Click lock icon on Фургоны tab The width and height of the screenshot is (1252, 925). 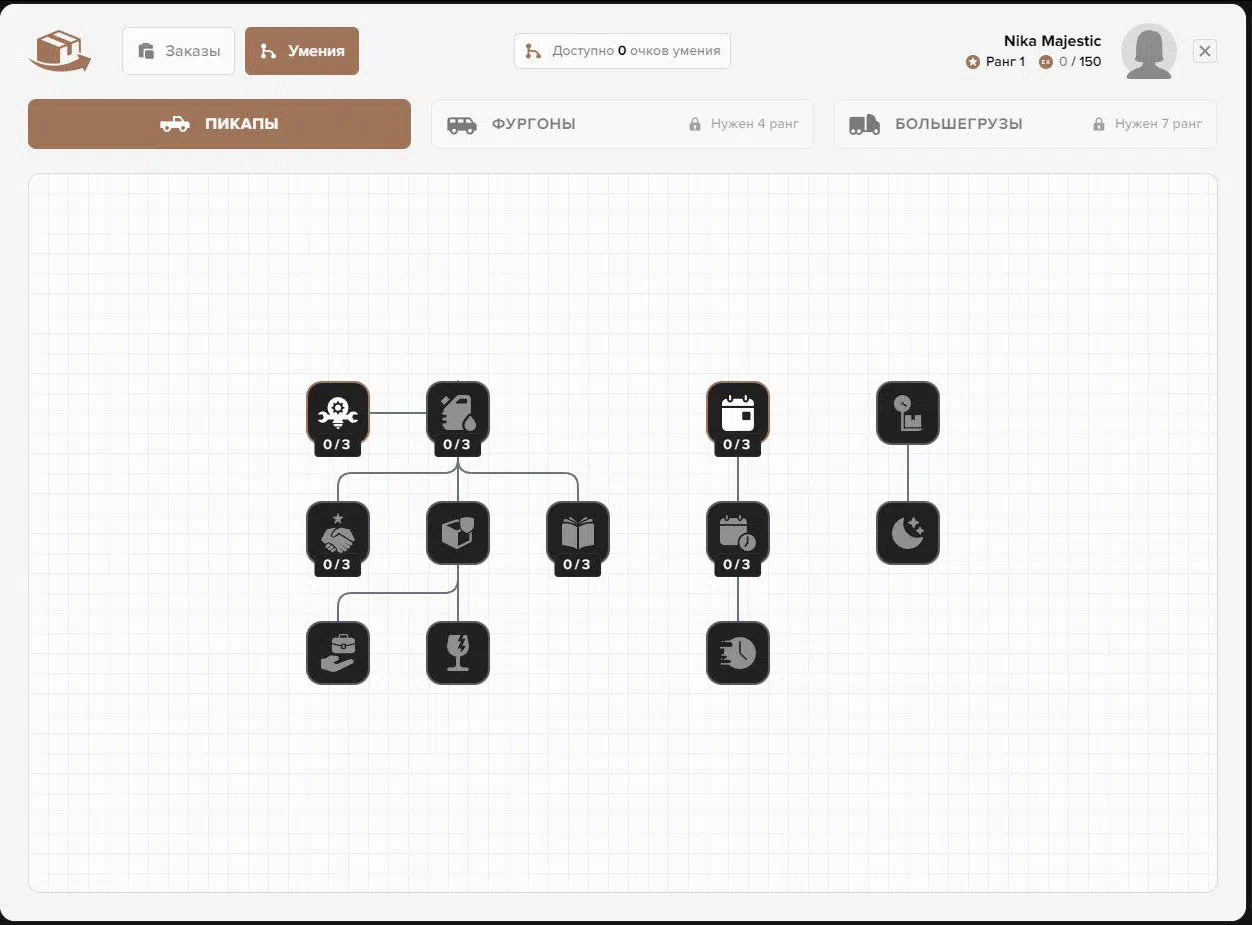(x=695, y=125)
